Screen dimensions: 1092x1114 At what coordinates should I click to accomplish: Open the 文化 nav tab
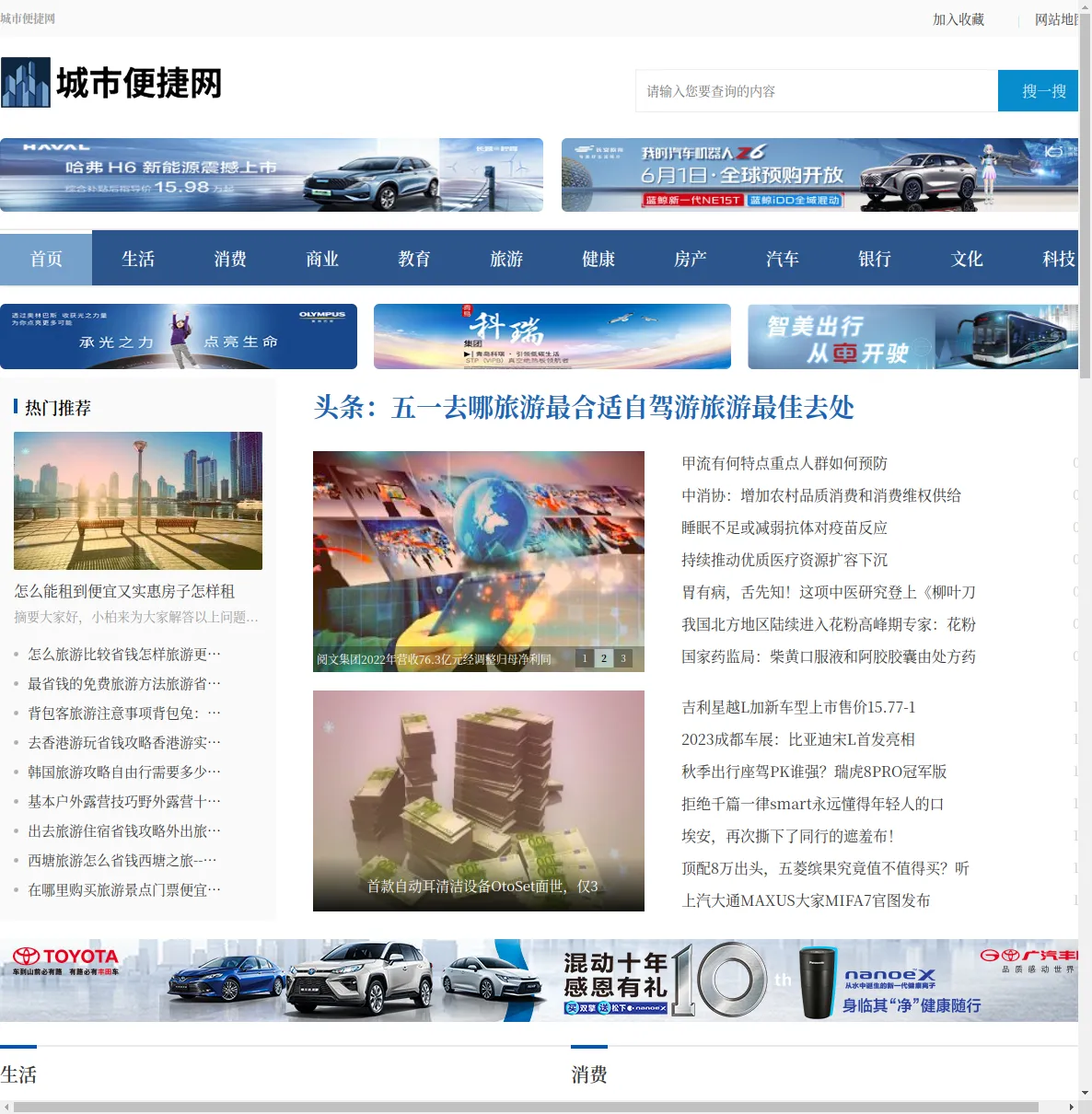pyautogui.click(x=967, y=259)
